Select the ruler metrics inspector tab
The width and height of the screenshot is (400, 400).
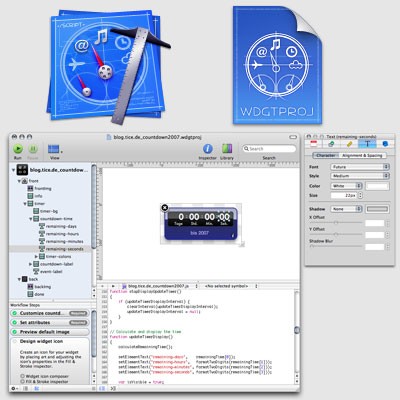[349, 144]
